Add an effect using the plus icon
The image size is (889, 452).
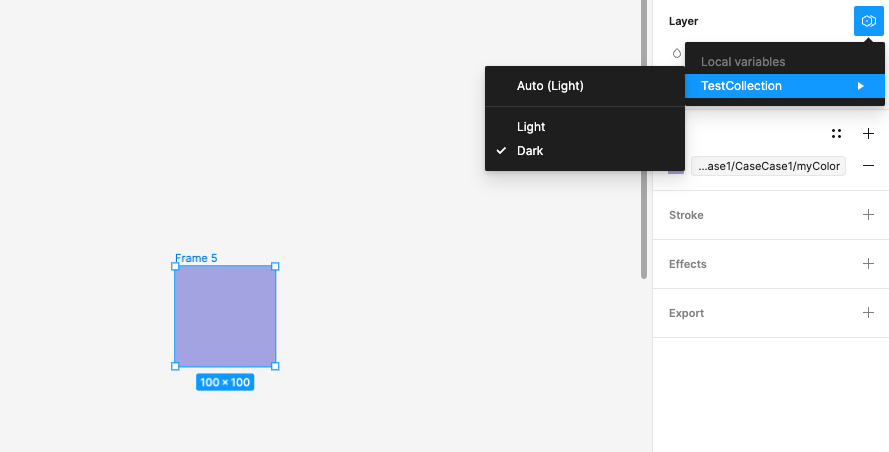868,264
